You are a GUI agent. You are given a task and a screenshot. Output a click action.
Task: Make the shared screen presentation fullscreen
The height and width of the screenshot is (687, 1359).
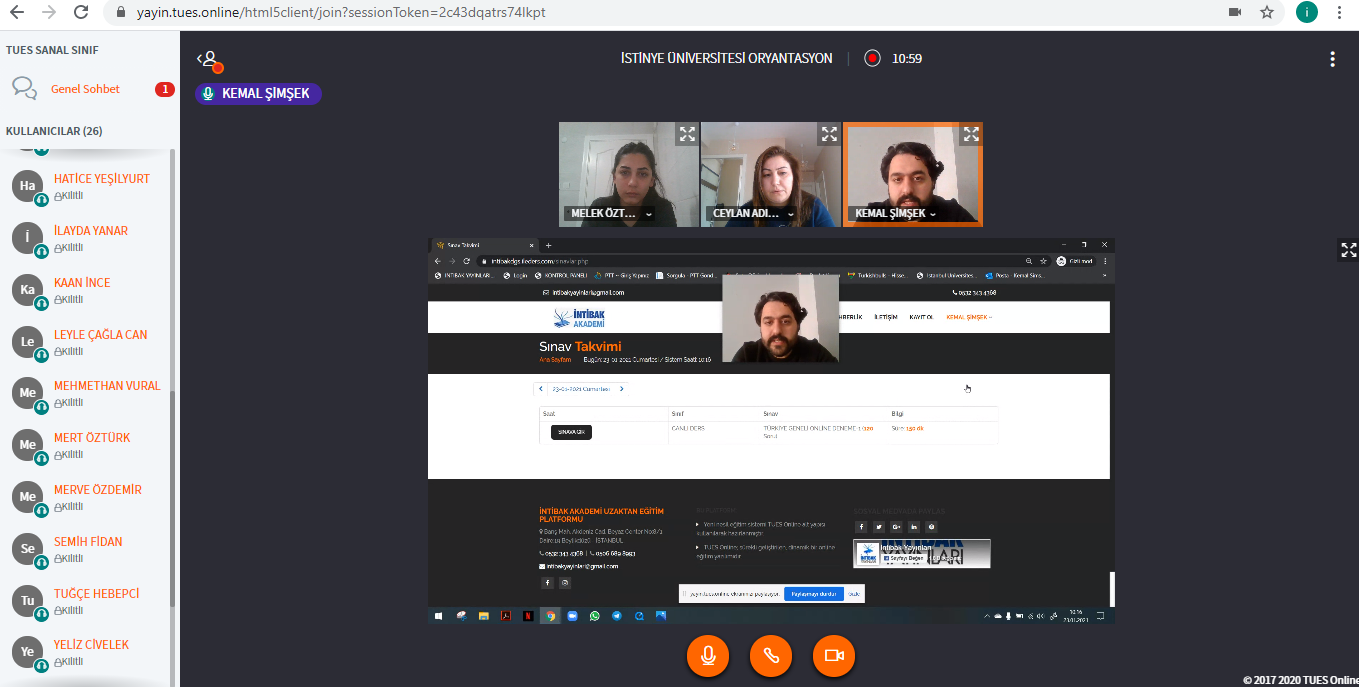pyautogui.click(x=1348, y=250)
